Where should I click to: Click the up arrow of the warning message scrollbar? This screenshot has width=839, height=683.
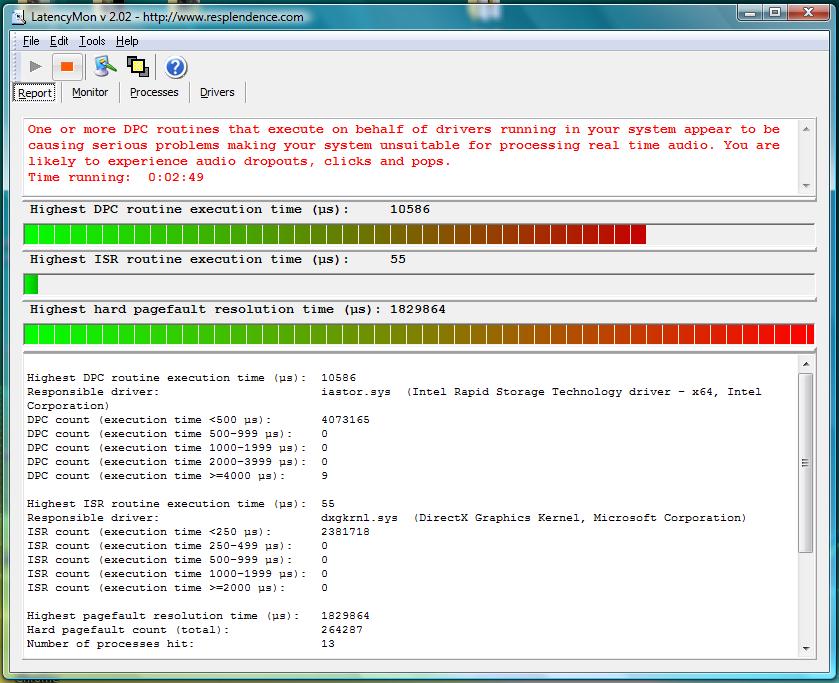click(806, 130)
